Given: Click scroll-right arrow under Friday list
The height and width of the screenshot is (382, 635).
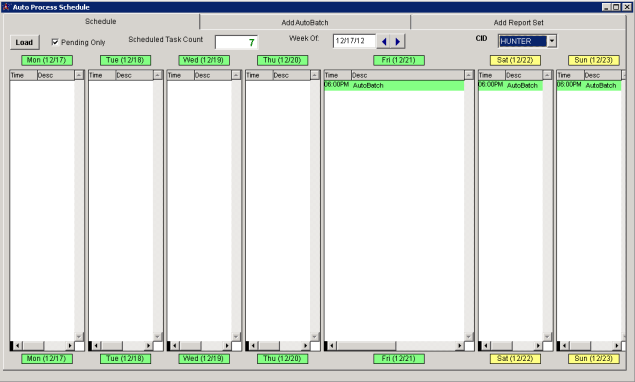Looking at the screenshot, I should point(459,346).
